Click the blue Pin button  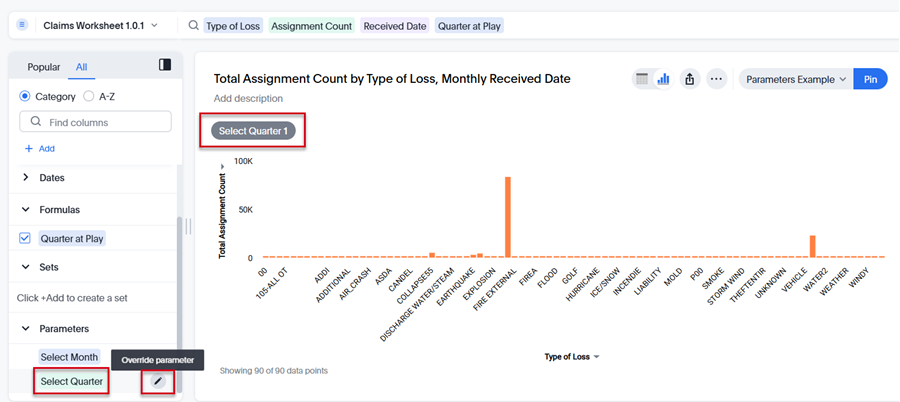(870, 79)
